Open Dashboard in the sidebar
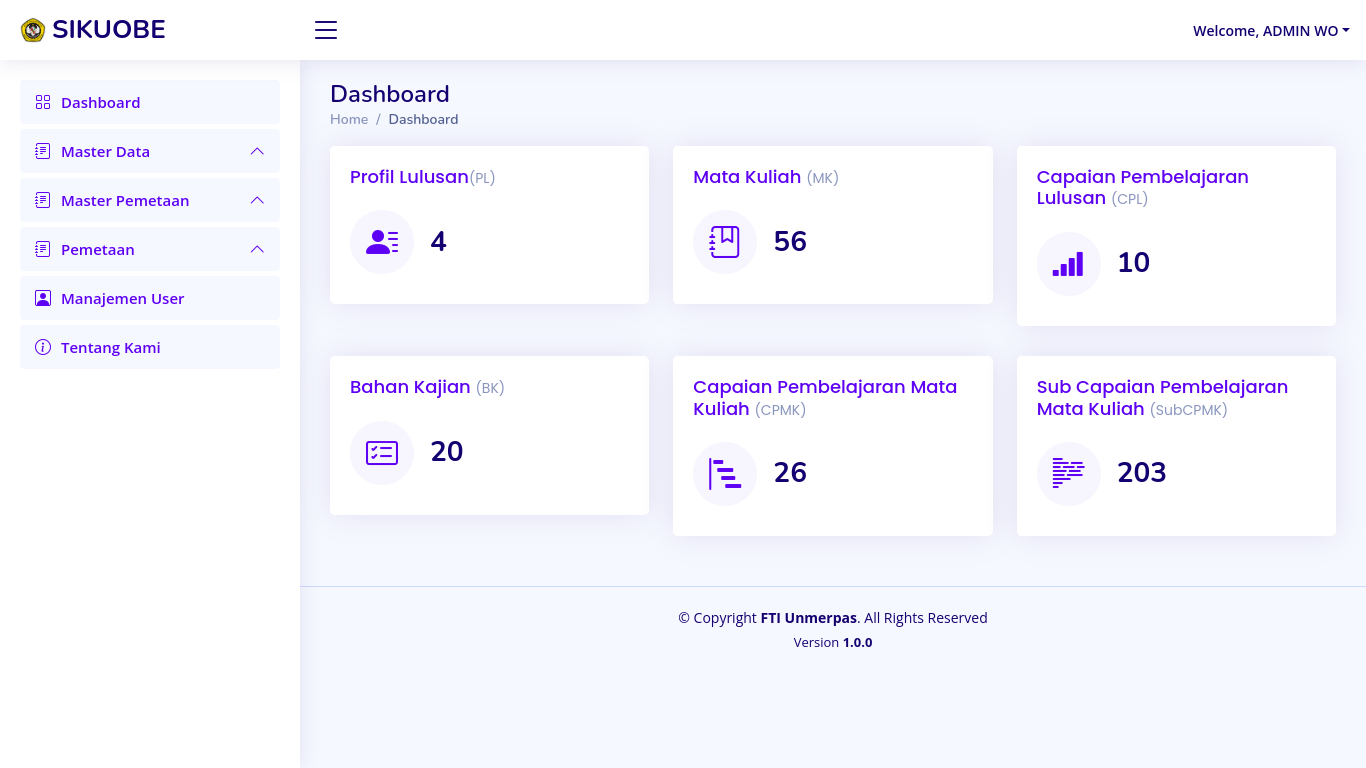1366x768 pixels. 100,102
